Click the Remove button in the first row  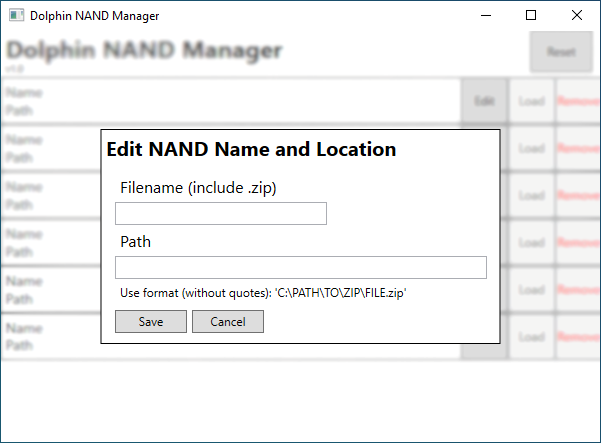[x=578, y=101]
